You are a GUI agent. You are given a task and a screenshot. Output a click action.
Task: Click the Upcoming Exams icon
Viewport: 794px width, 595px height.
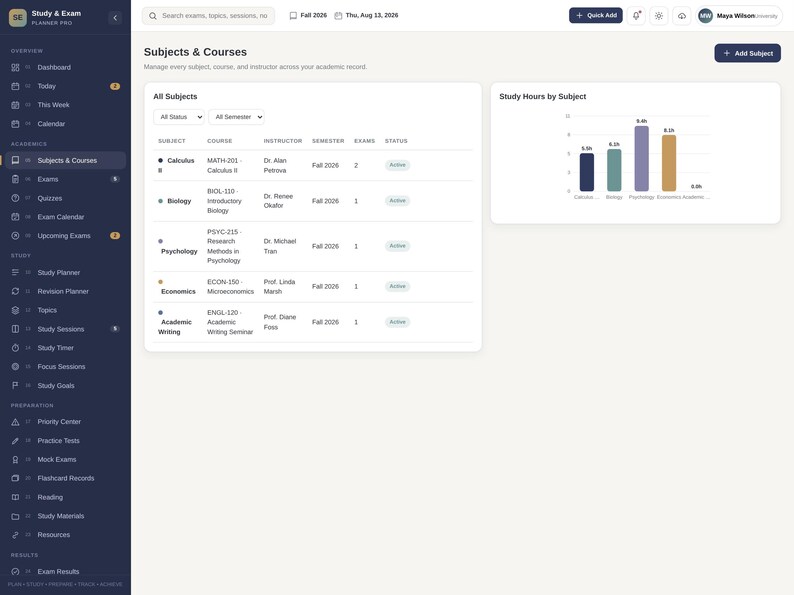15,235
